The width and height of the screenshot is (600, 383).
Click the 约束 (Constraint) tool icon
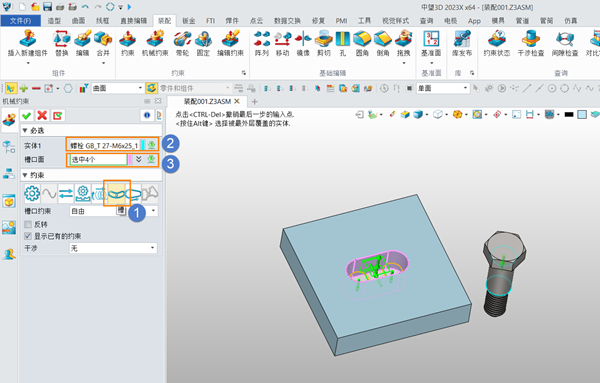click(x=128, y=39)
